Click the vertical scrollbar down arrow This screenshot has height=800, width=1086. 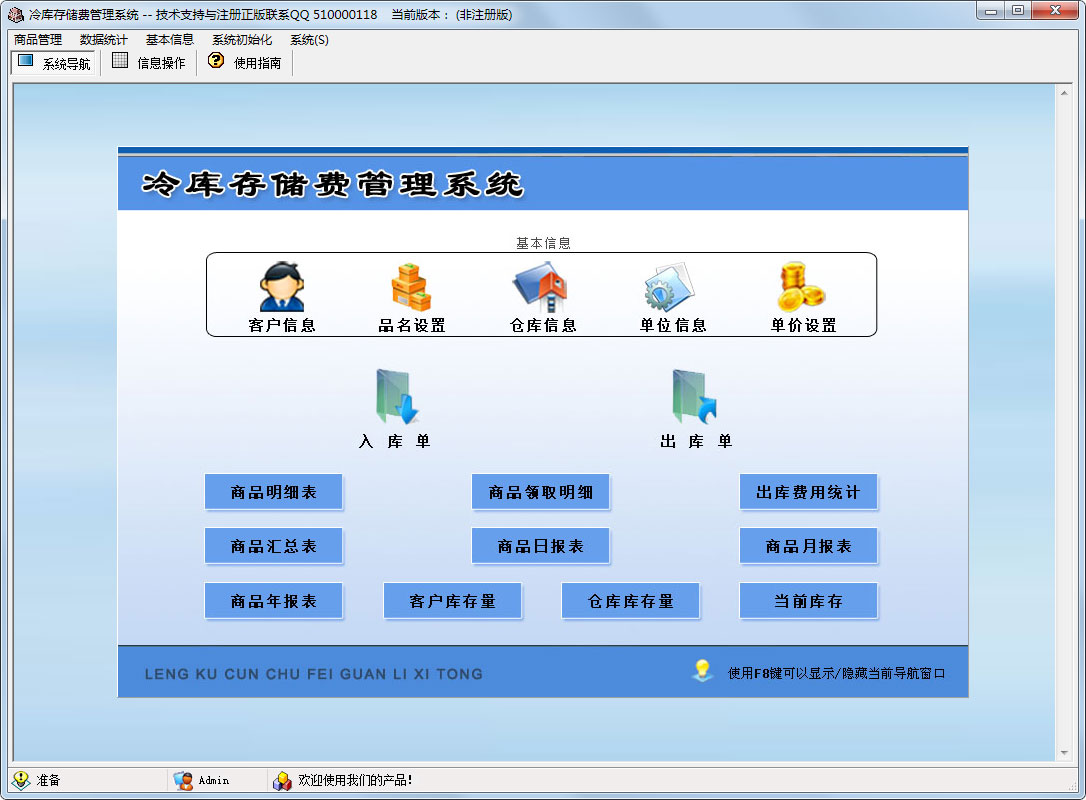click(1064, 753)
